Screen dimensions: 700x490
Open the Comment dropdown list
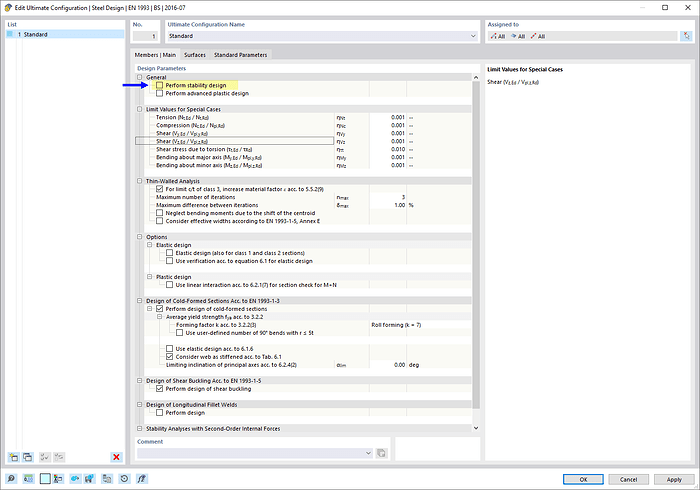(368, 453)
